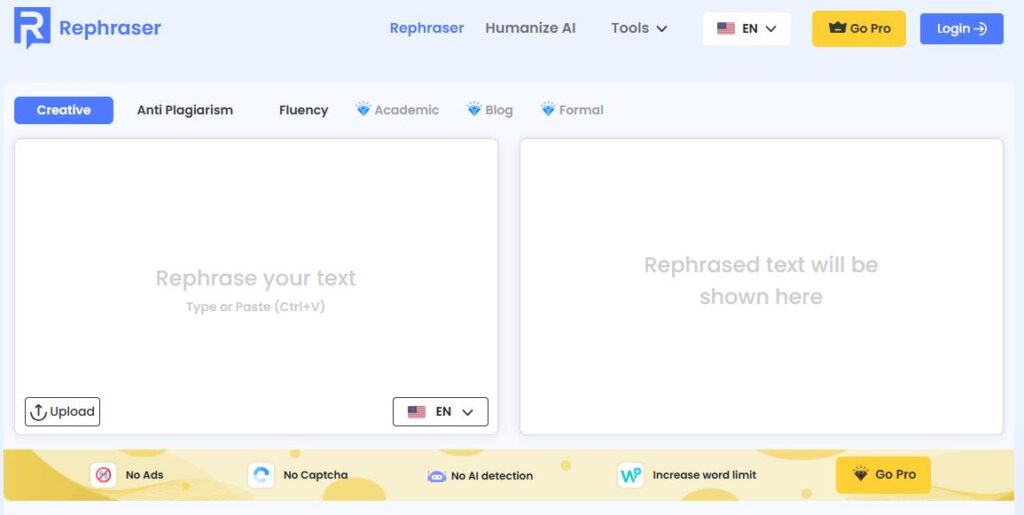The image size is (1024, 515).
Task: Click the diamond icon beside Blog
Action: tap(474, 110)
